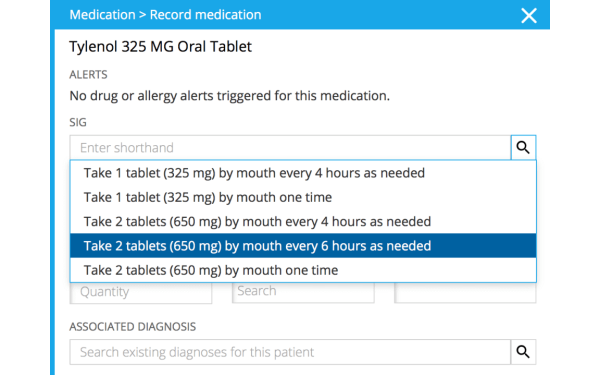Focus the Search existing diagnoses field
The height and width of the screenshot is (375, 600).
point(290,352)
